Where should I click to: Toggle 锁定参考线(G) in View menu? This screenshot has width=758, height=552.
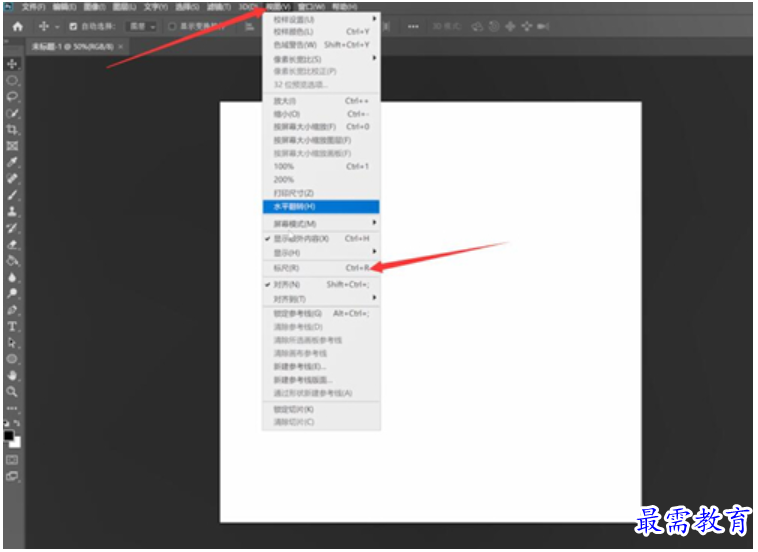coord(321,313)
